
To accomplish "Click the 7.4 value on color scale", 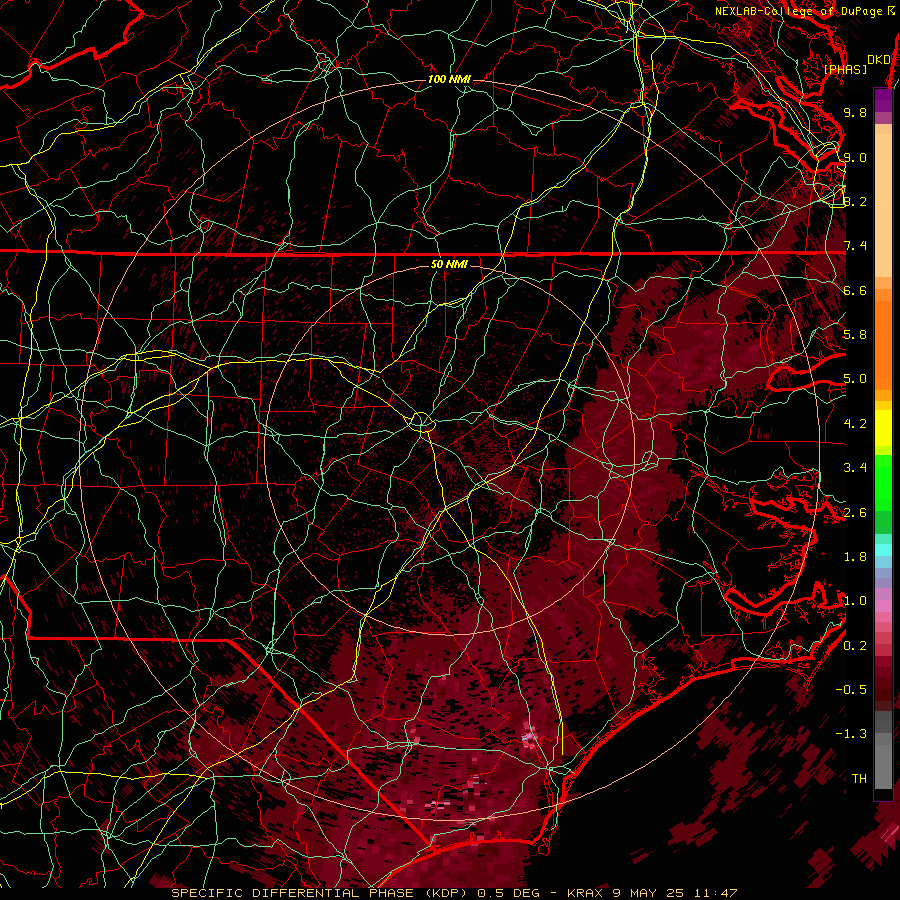I will pyautogui.click(x=855, y=246).
